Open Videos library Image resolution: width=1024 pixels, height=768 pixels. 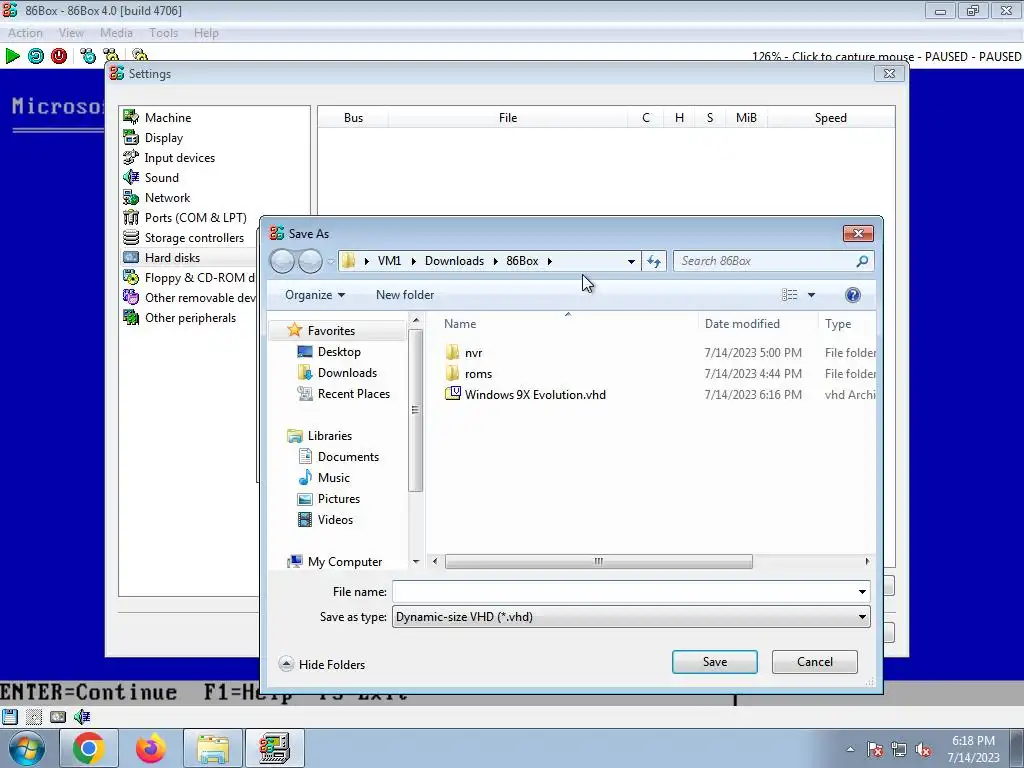click(x=335, y=520)
